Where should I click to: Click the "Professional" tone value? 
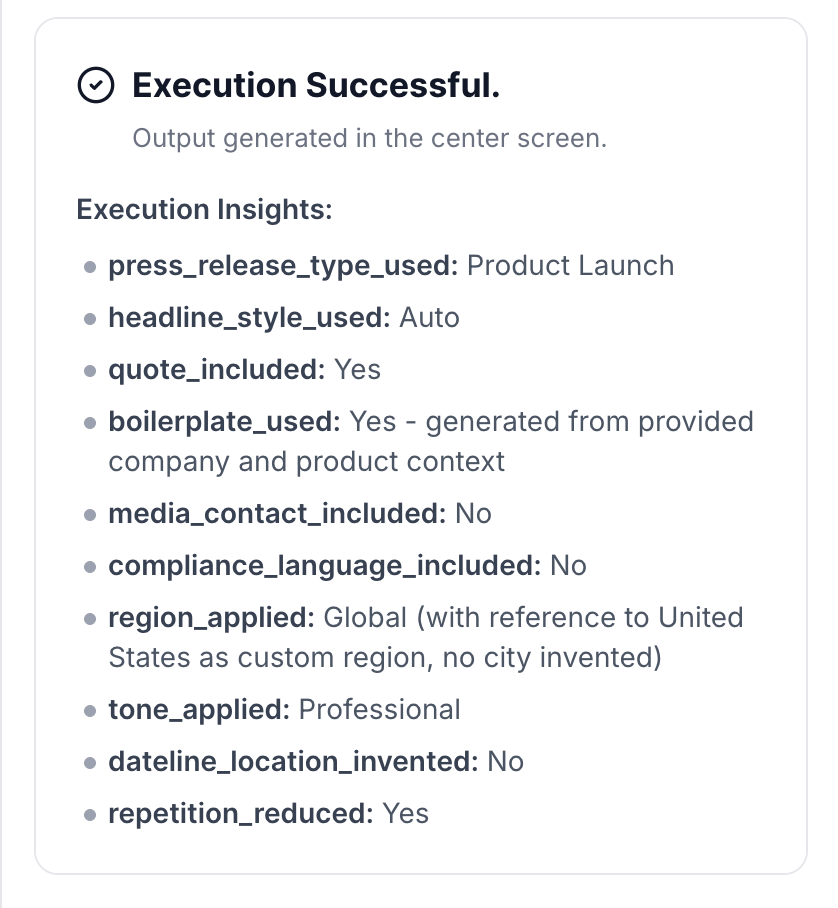[x=380, y=710]
